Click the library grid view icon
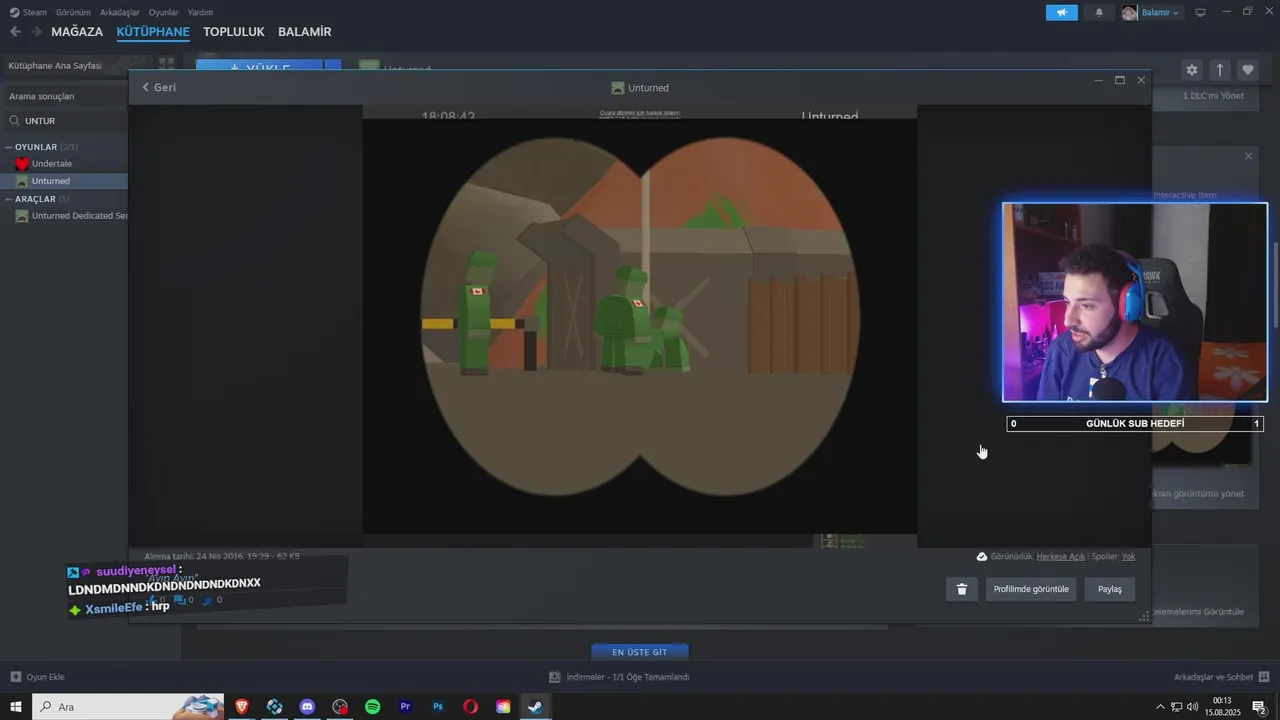Viewport: 1280px width, 720px height. tap(167, 64)
